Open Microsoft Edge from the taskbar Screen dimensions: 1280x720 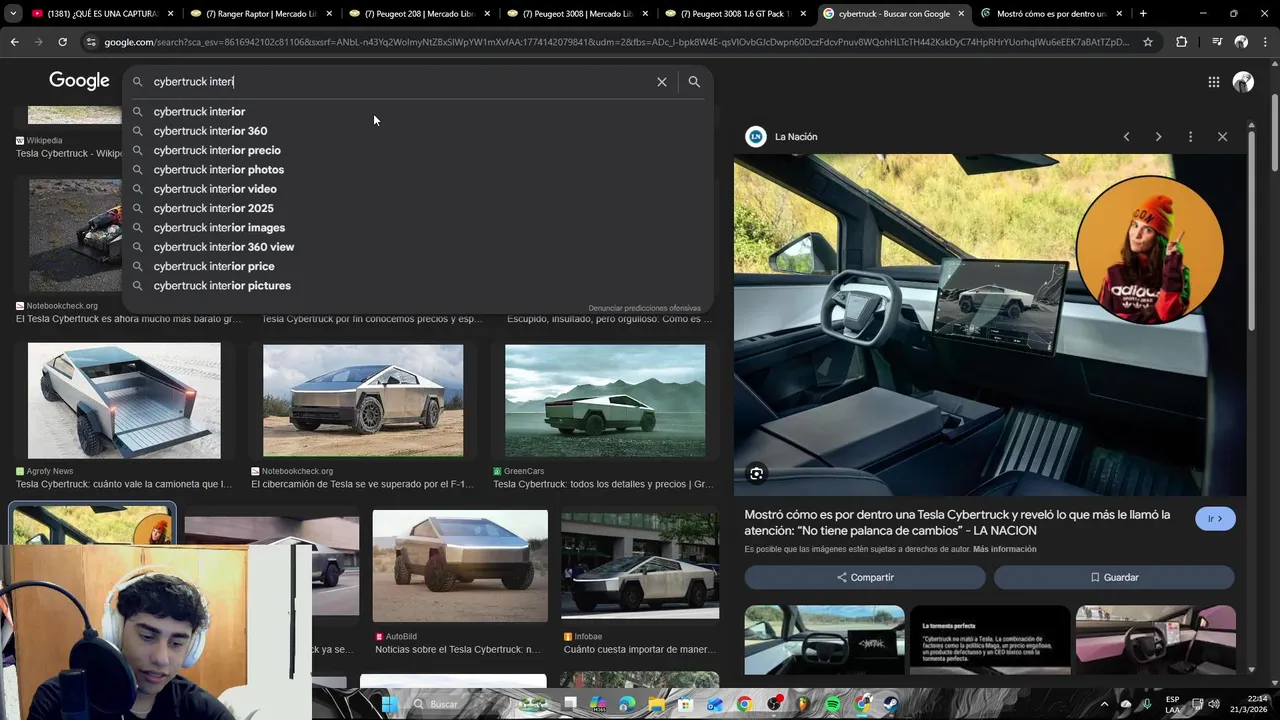[x=627, y=704]
